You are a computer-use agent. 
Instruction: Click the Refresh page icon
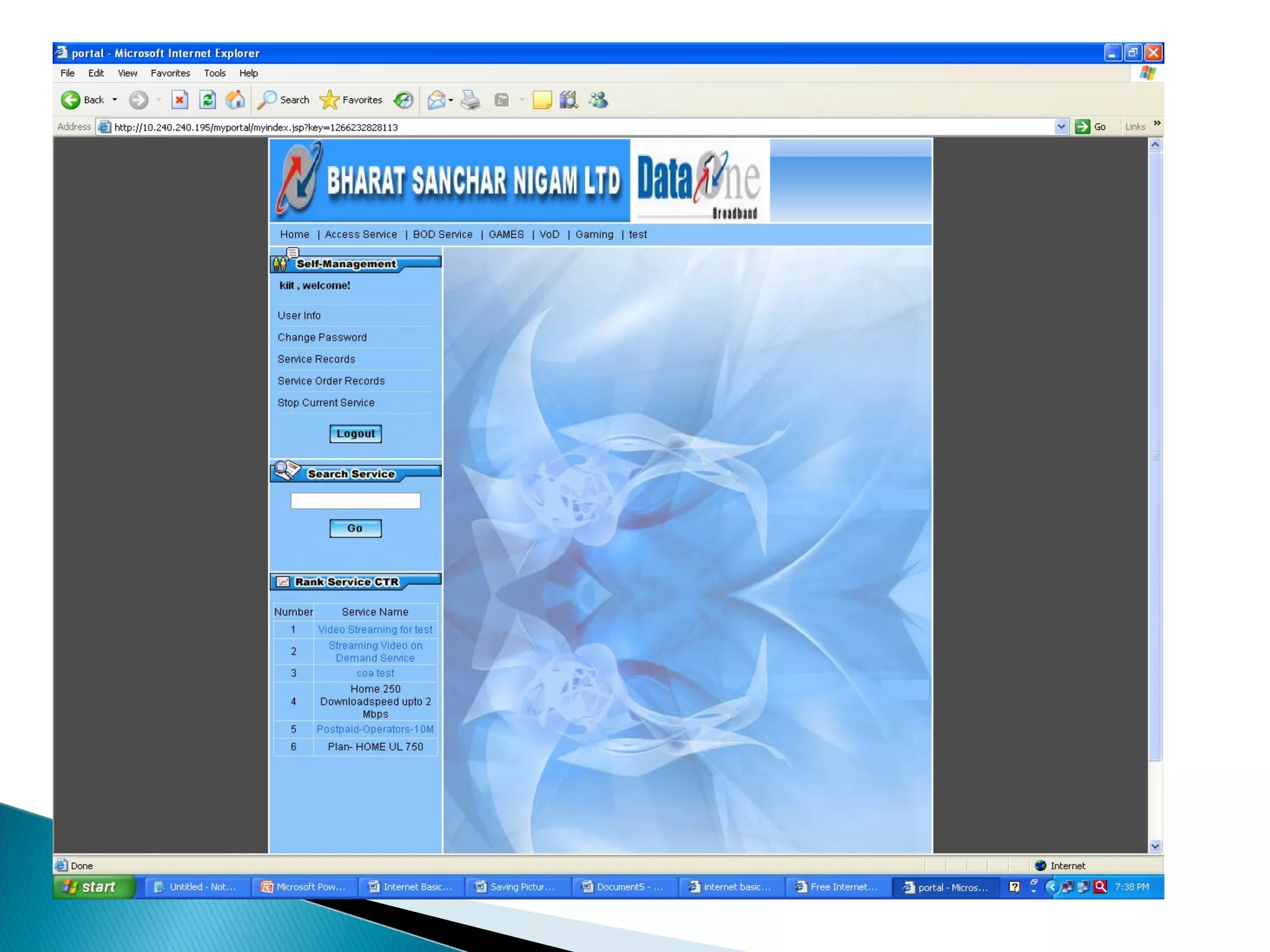(x=208, y=100)
